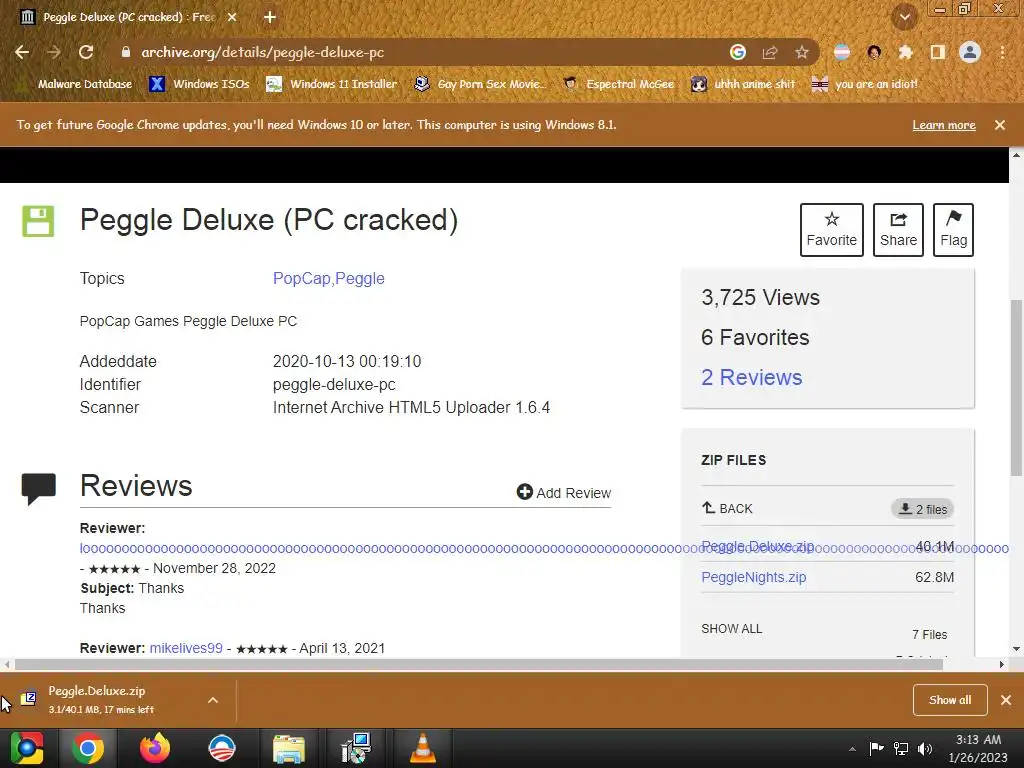Image resolution: width=1024 pixels, height=768 pixels.
Task: Open the Chrome extensions puzzle icon
Action: pos(906,52)
